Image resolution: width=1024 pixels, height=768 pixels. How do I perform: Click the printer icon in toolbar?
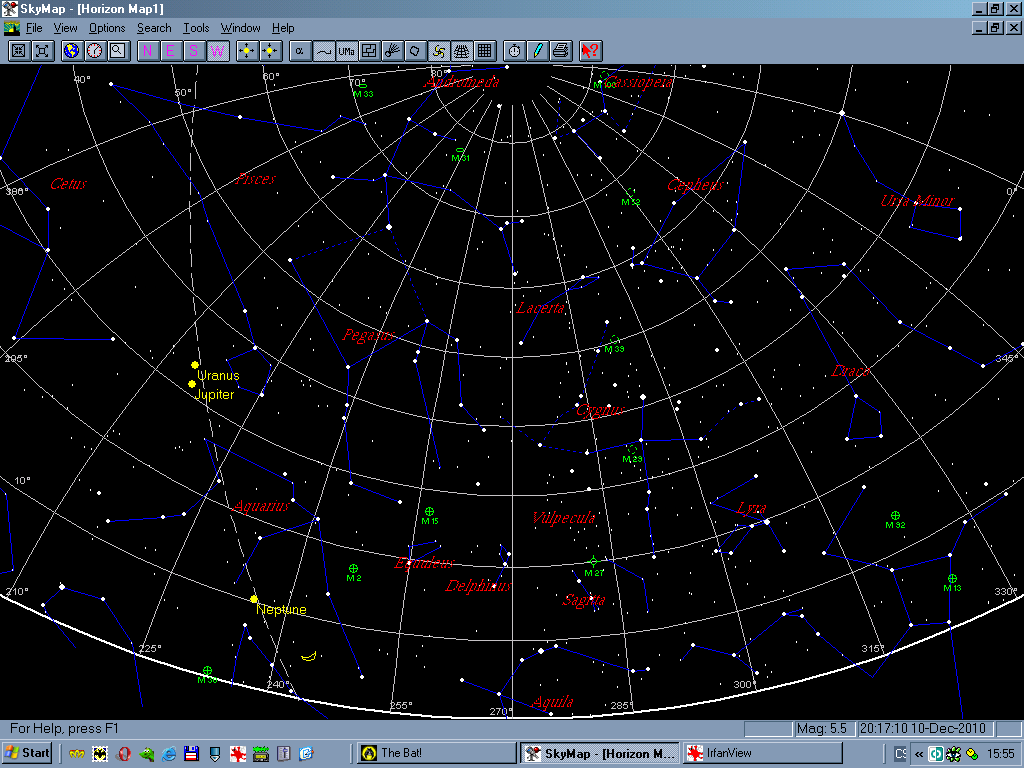[x=560, y=51]
